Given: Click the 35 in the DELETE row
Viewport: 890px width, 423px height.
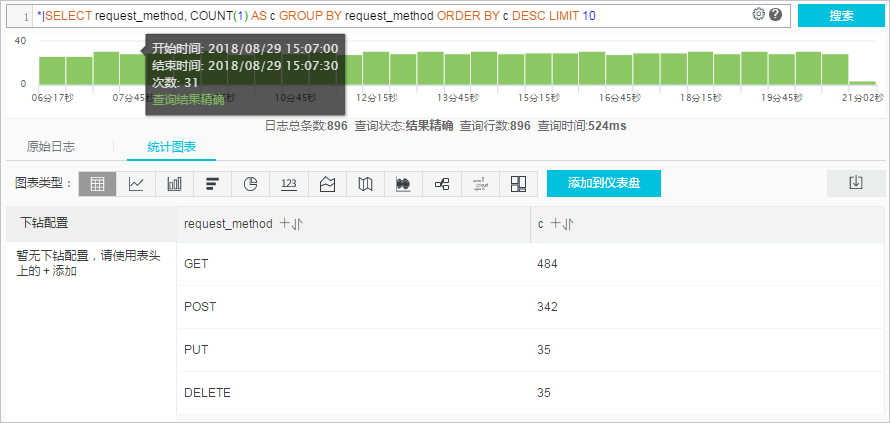Looking at the screenshot, I should pyautogui.click(x=544, y=393).
